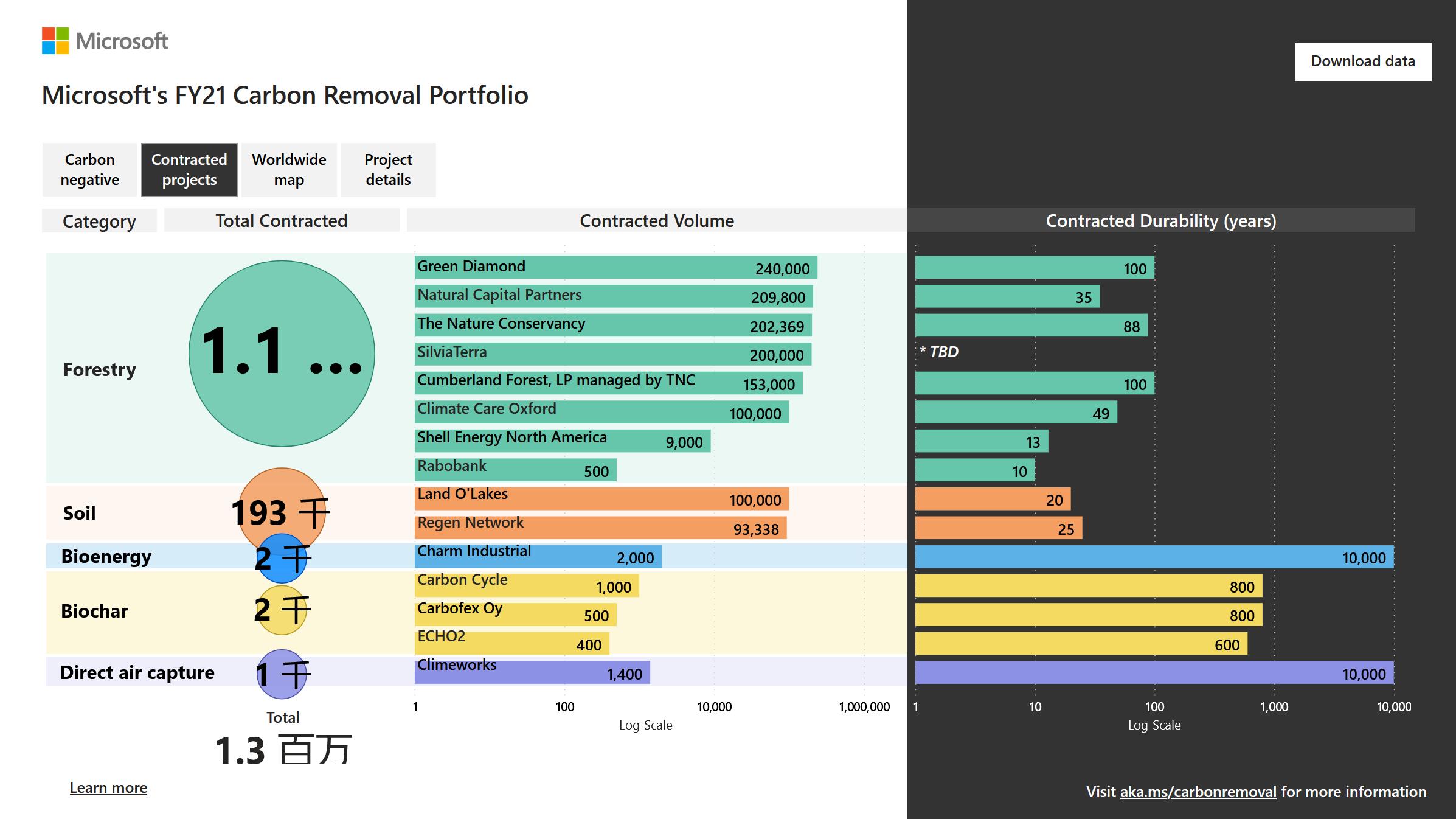
Task: Click the Carbofex Oy volume bar
Action: 516,615
